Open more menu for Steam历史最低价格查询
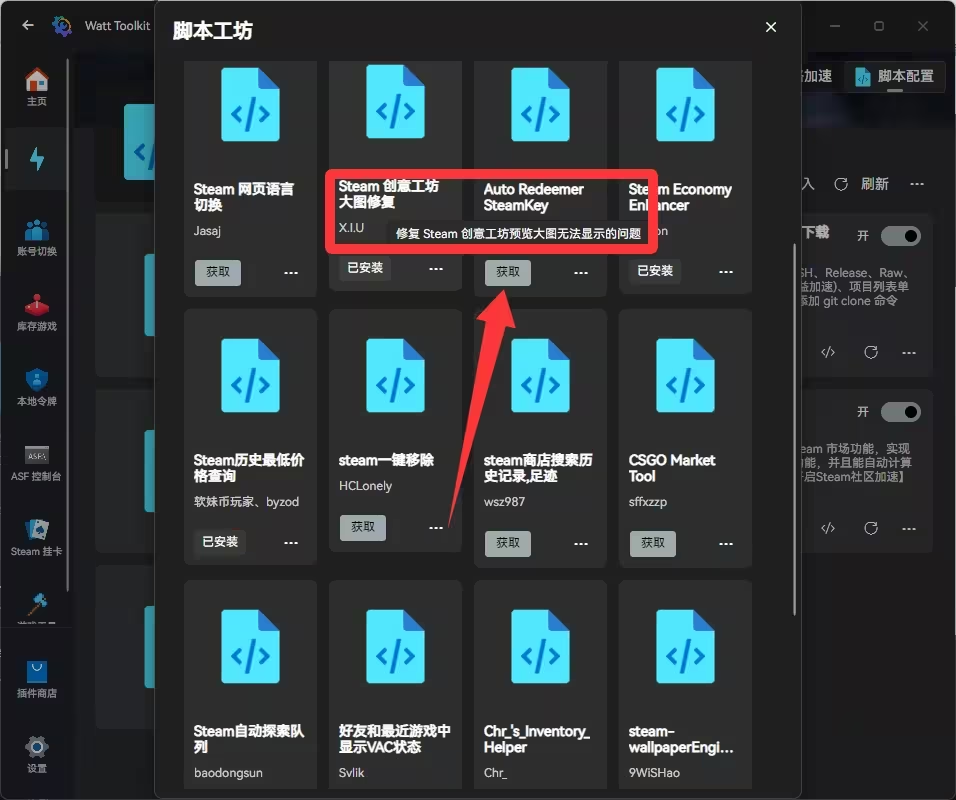 coord(291,542)
